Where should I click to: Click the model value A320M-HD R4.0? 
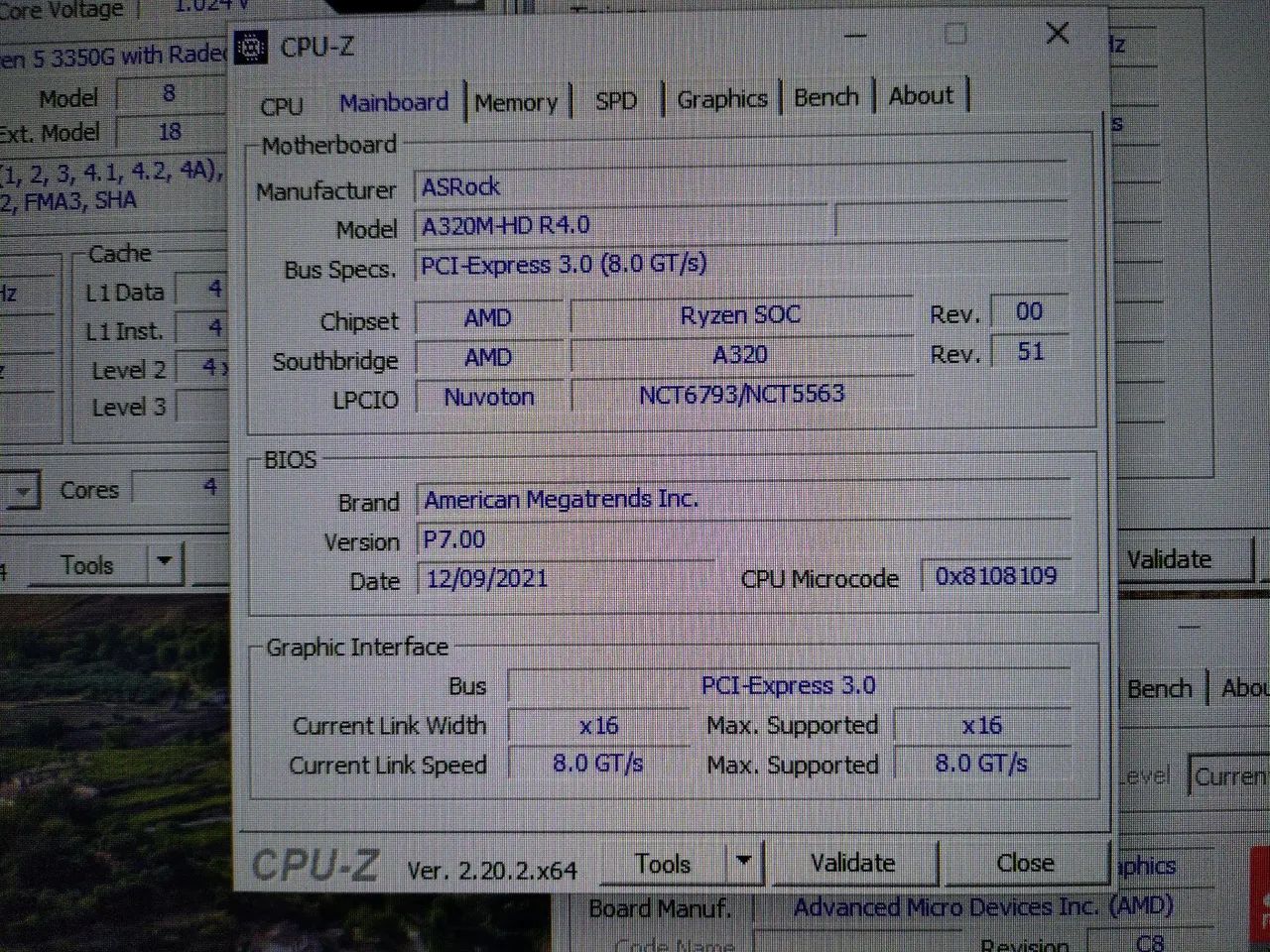point(619,225)
